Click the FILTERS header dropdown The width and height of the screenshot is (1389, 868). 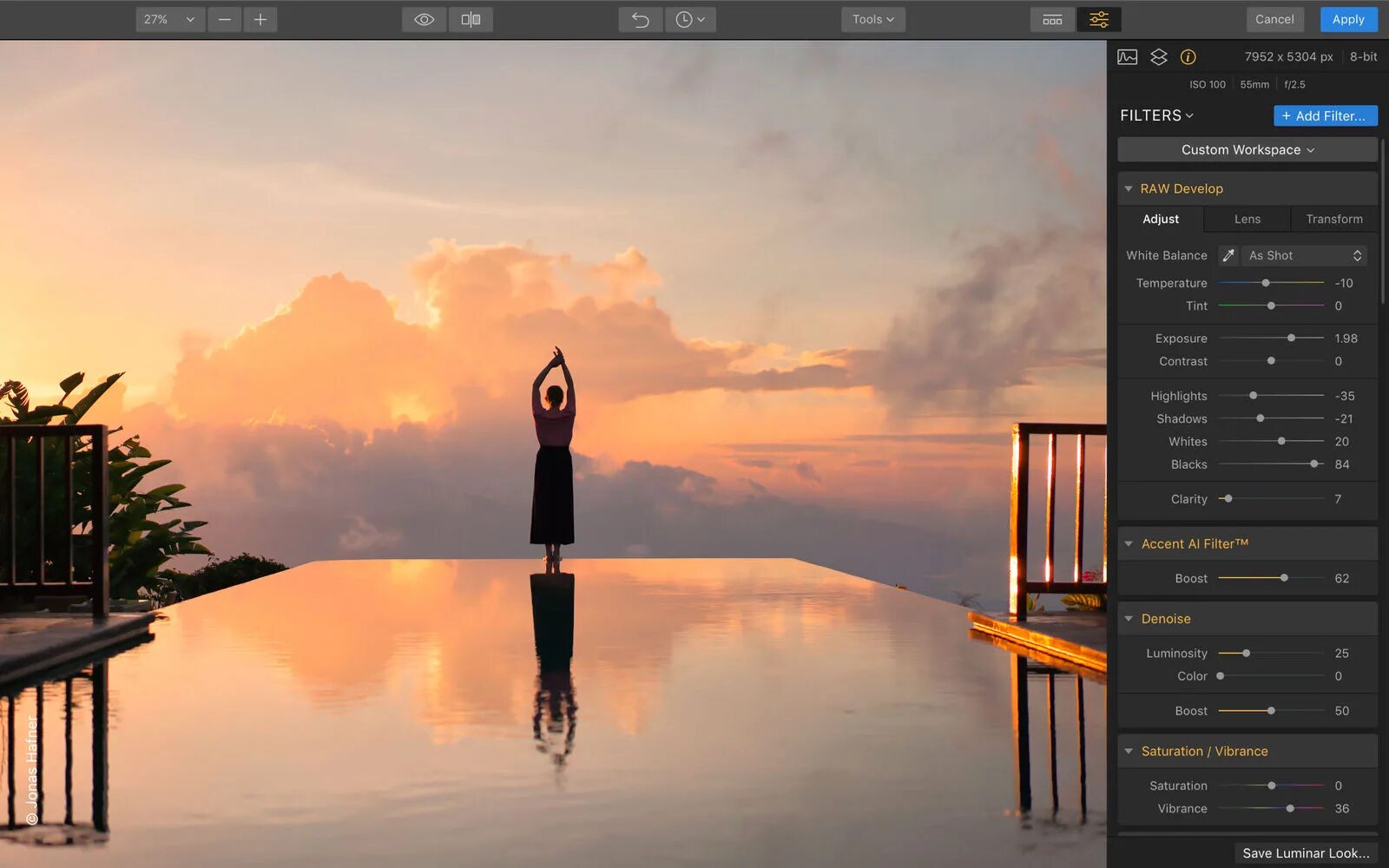1156,115
